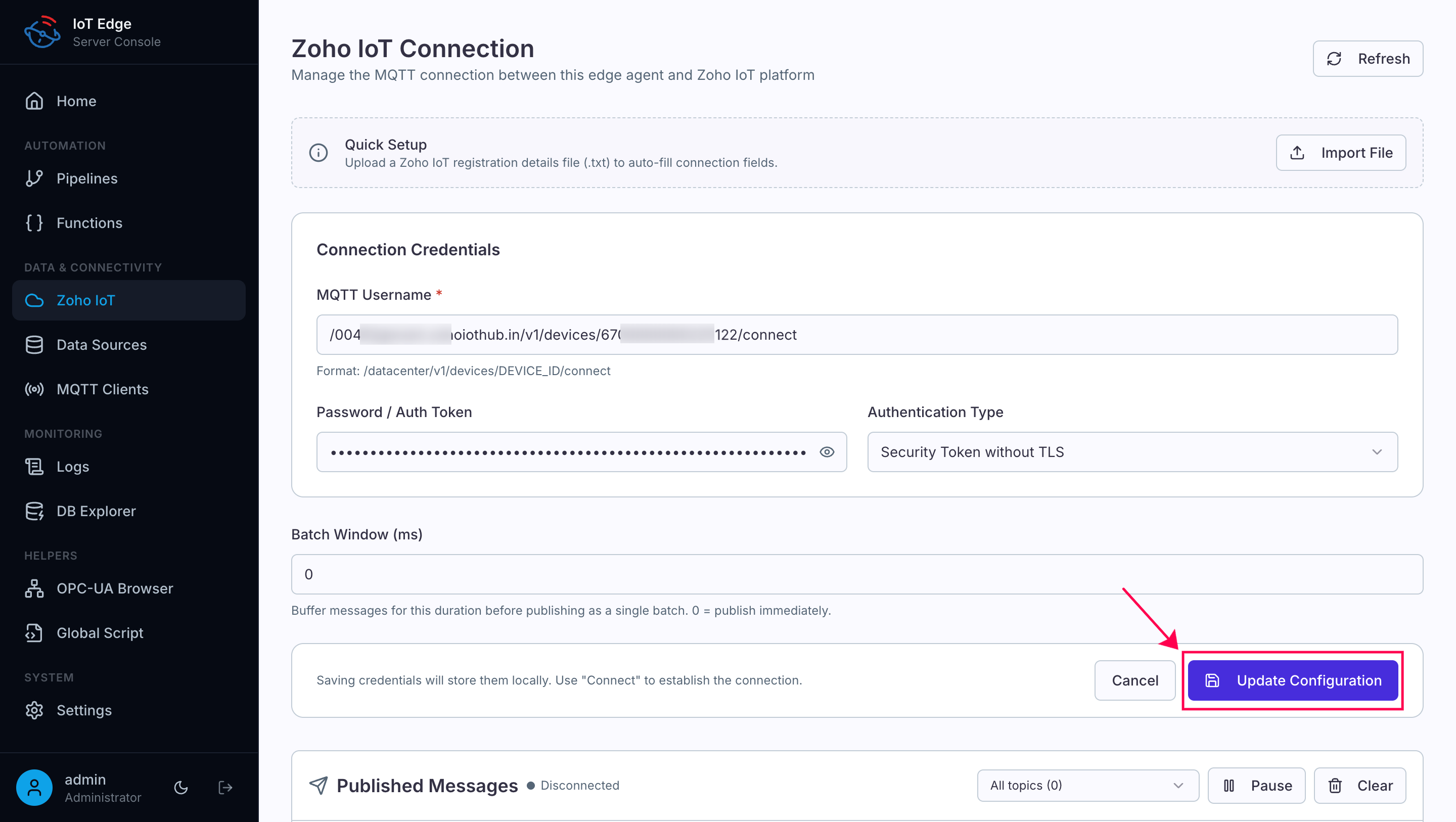Toggle dark mode with the moon icon

click(x=181, y=788)
